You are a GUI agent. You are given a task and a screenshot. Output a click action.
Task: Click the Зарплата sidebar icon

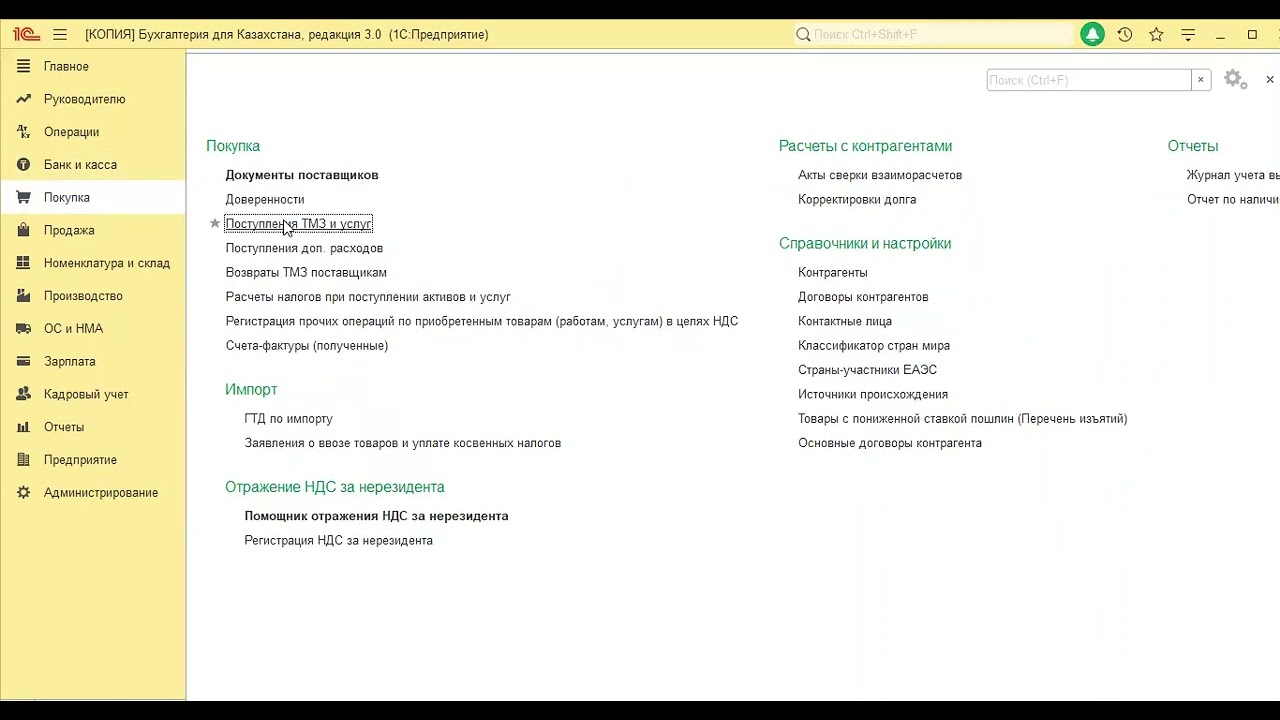pyautogui.click(x=23, y=361)
